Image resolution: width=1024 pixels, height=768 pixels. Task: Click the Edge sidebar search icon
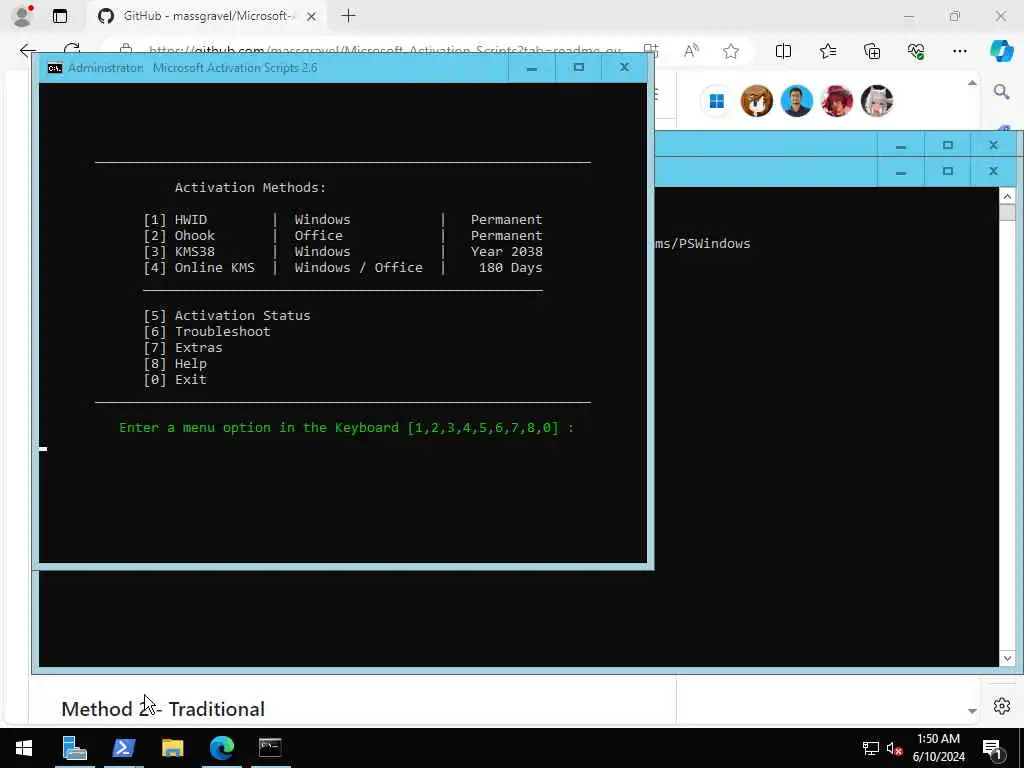pos(1001,92)
